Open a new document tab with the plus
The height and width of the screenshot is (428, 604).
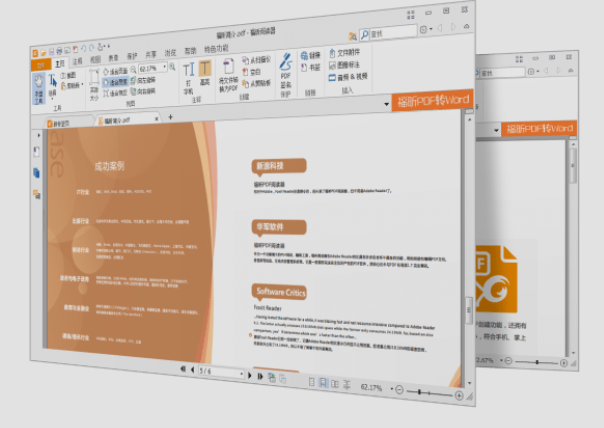pos(170,117)
